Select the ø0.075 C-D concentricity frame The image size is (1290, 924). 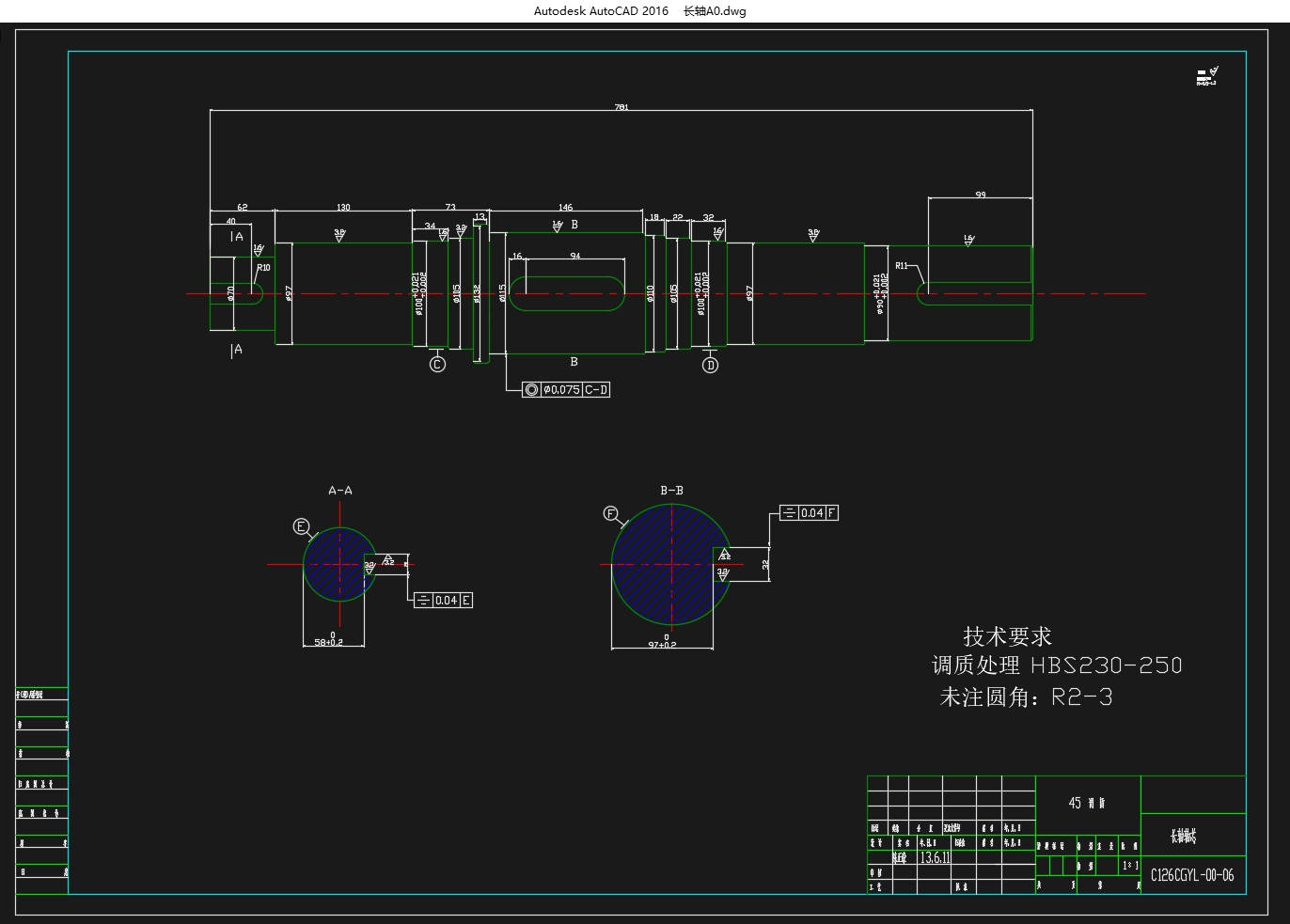[566, 389]
